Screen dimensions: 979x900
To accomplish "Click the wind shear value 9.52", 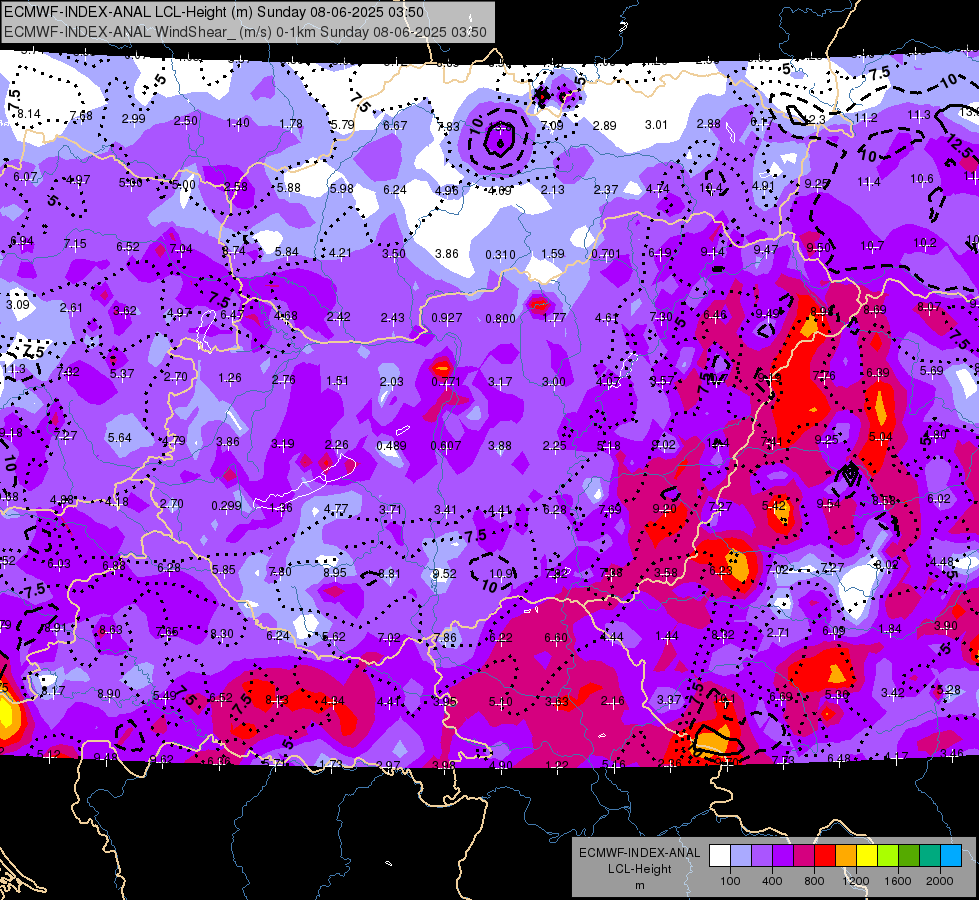I will click(445, 573).
